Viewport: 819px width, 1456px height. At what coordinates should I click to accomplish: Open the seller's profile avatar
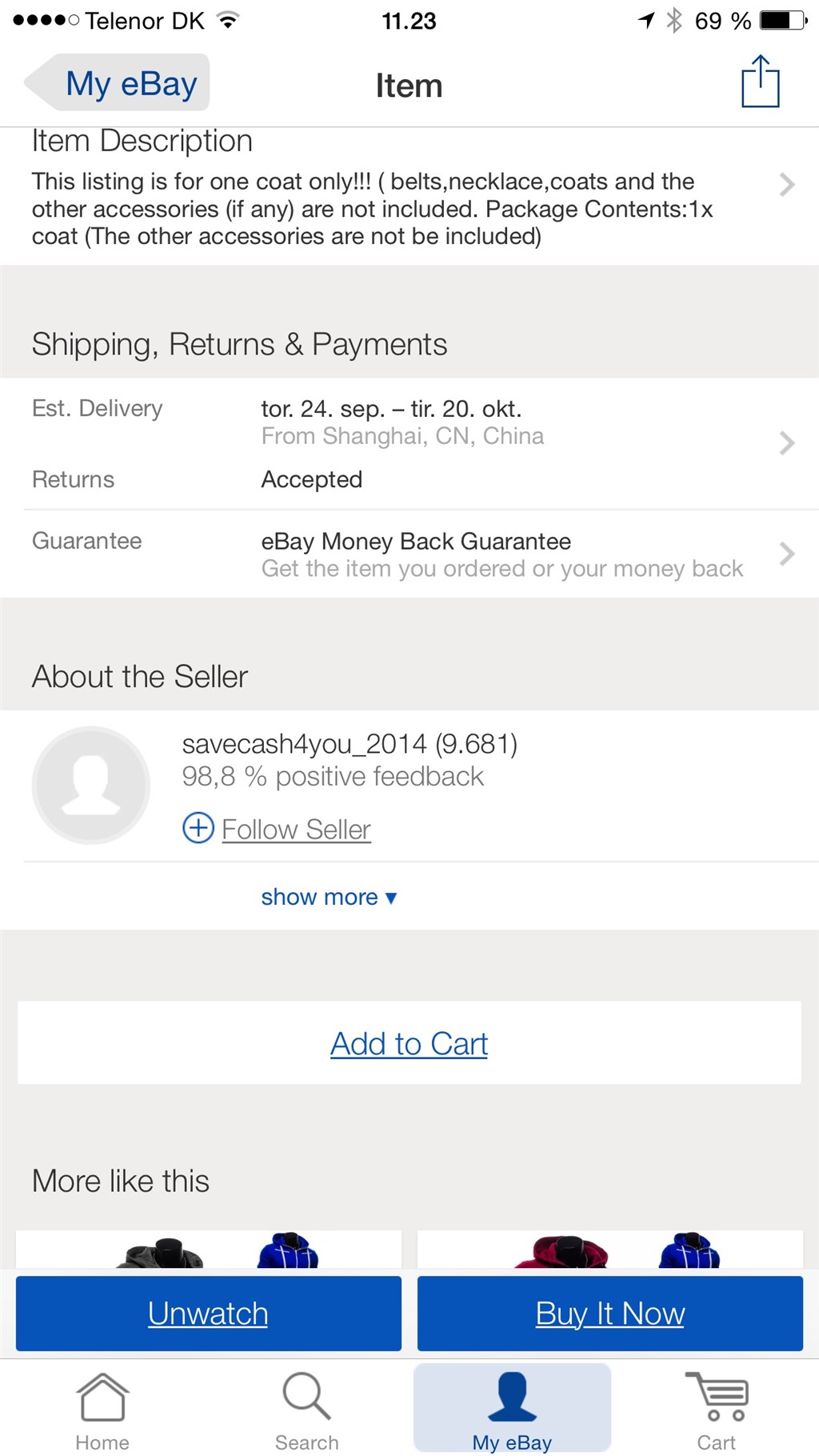[x=91, y=785]
